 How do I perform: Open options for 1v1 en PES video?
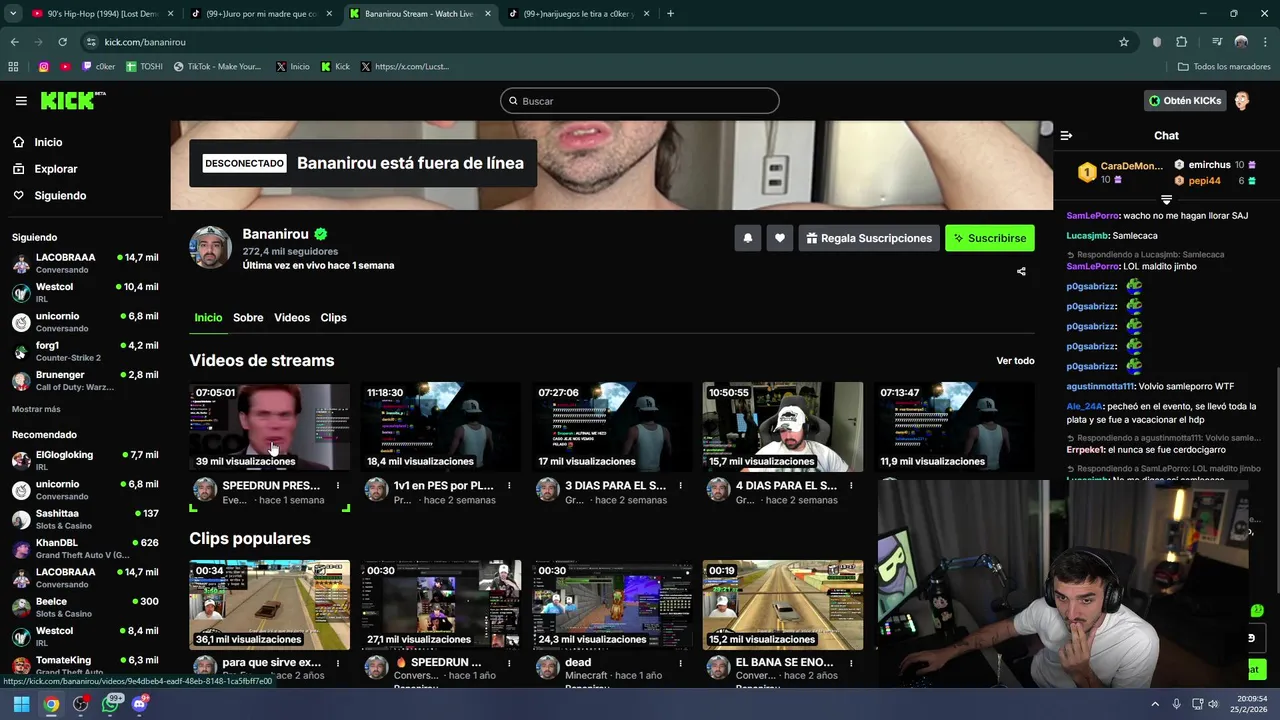coord(509,486)
